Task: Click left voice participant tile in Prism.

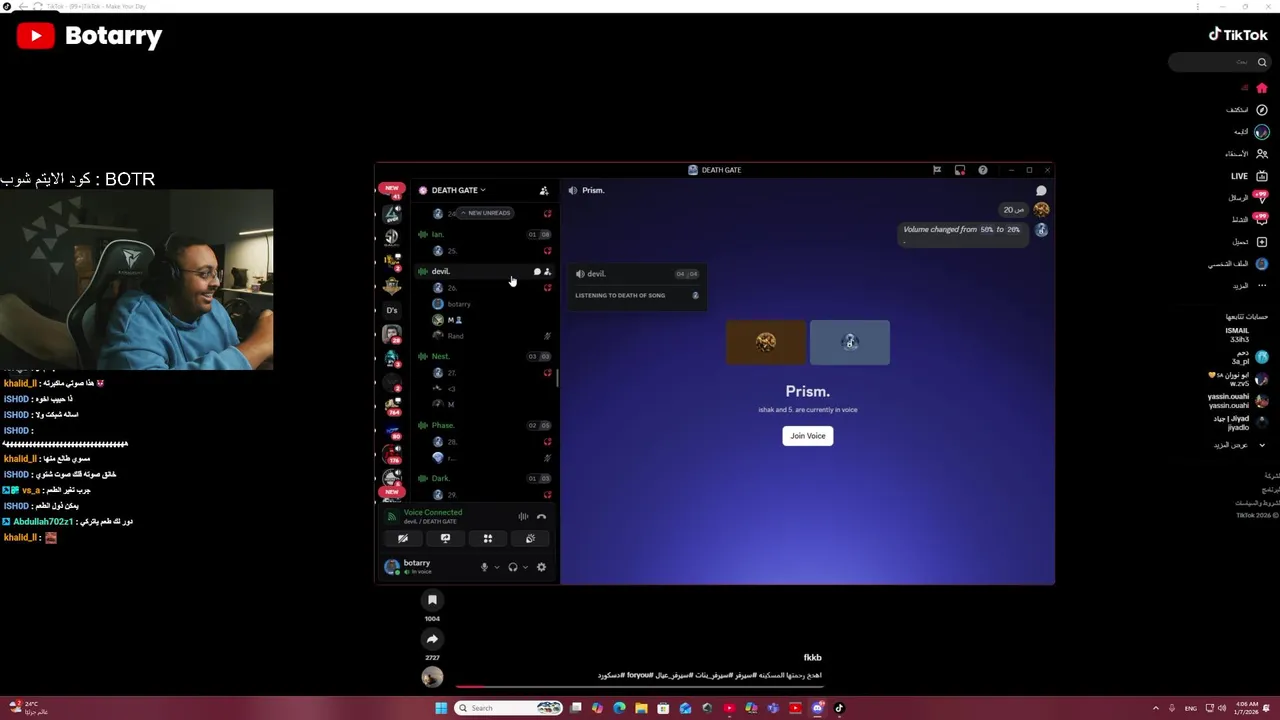Action: tap(766, 342)
